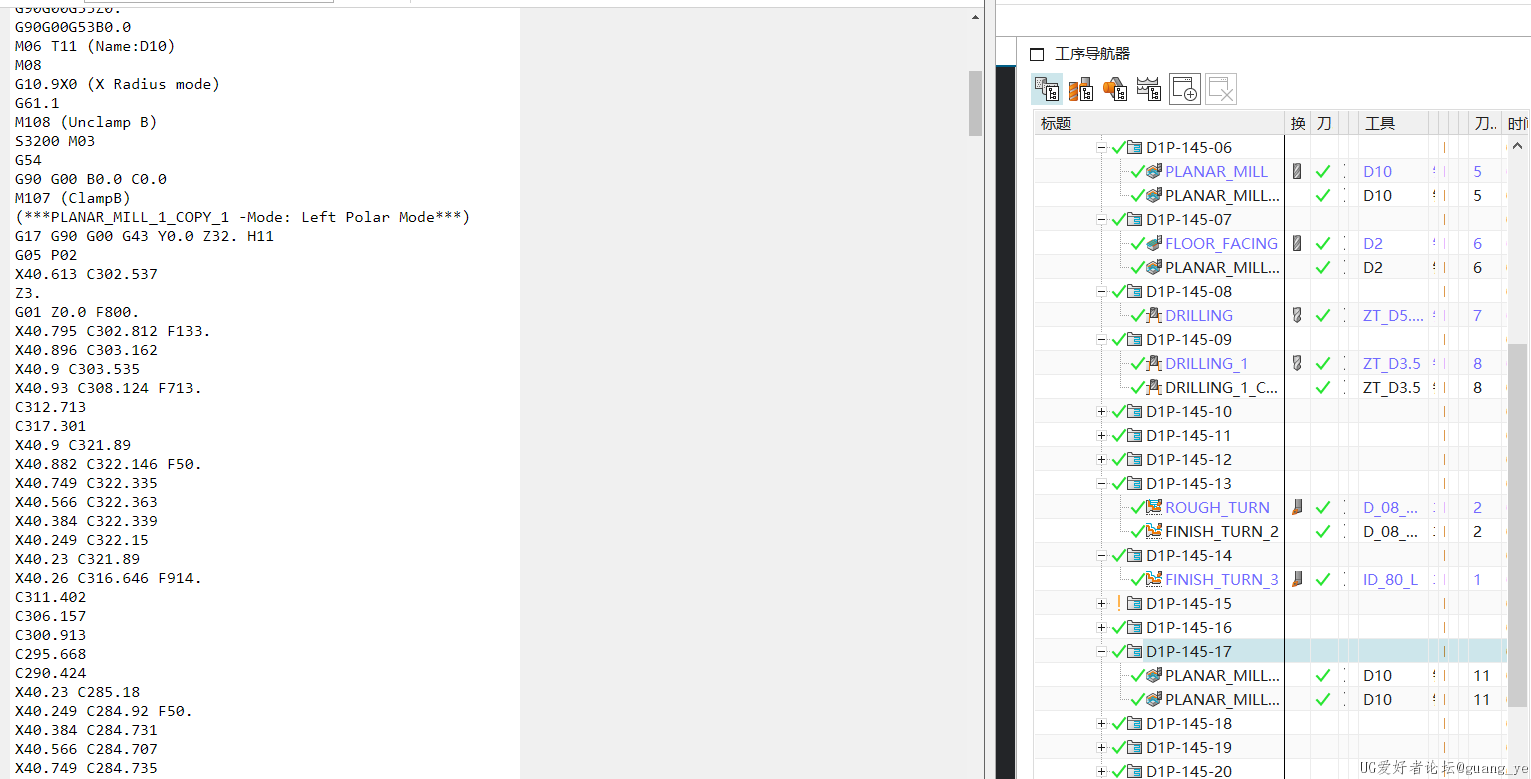The image size is (1531, 779).
Task: Toggle the 工序导航器 panel checkbox
Action: 1037,54
